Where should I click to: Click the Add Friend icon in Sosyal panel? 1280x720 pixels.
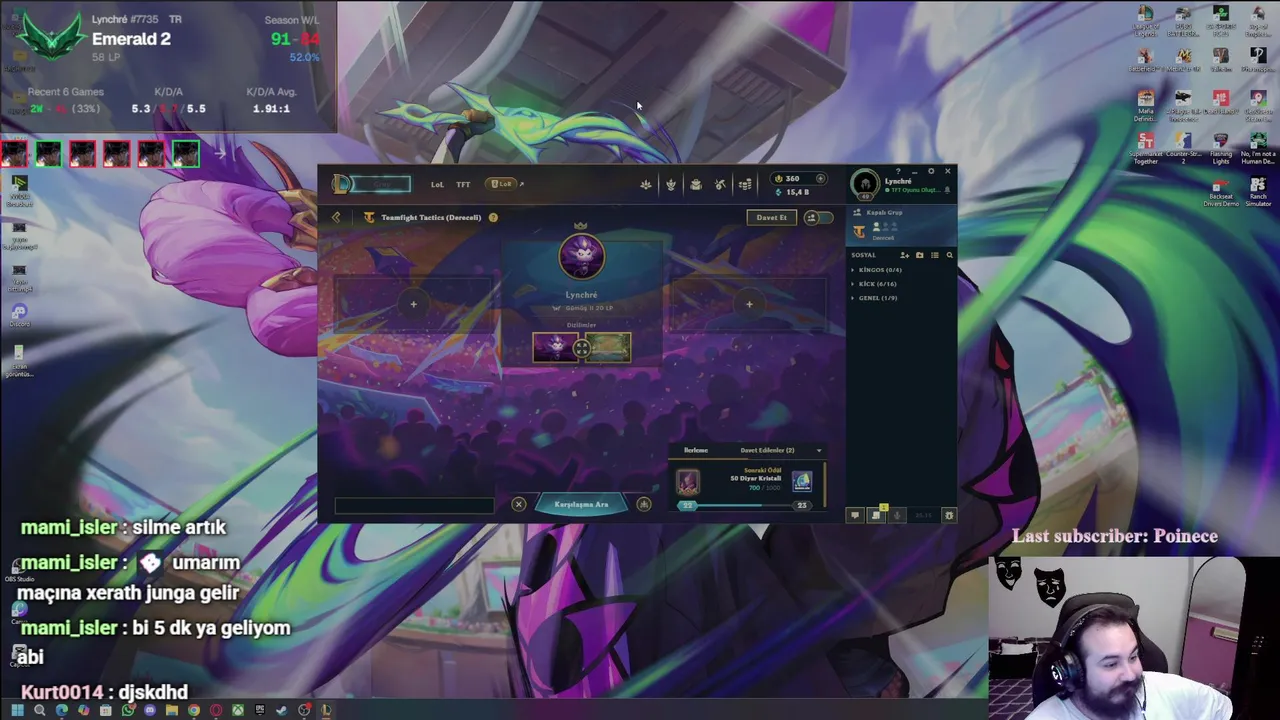(x=905, y=255)
